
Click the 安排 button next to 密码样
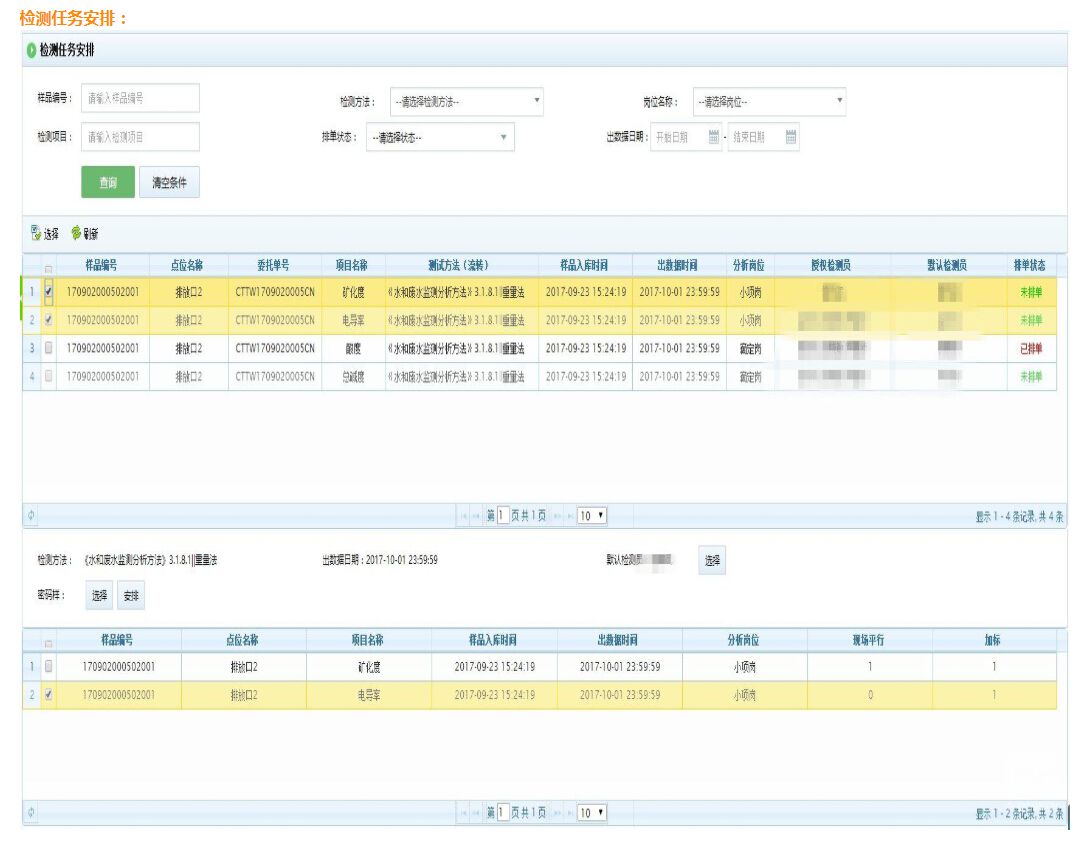coord(131,596)
